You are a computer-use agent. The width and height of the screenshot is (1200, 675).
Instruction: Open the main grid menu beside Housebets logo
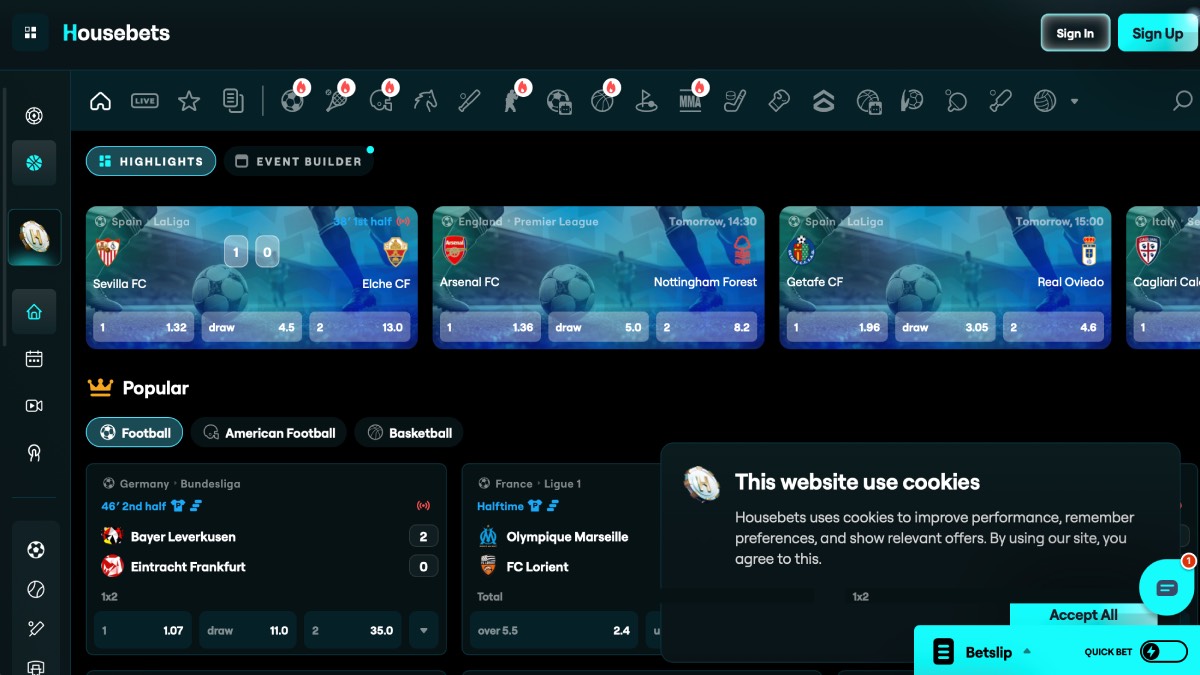(30, 33)
